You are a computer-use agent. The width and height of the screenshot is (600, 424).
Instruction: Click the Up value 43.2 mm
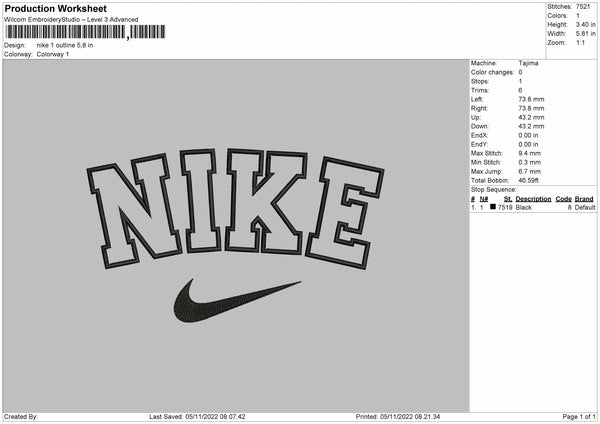point(531,117)
